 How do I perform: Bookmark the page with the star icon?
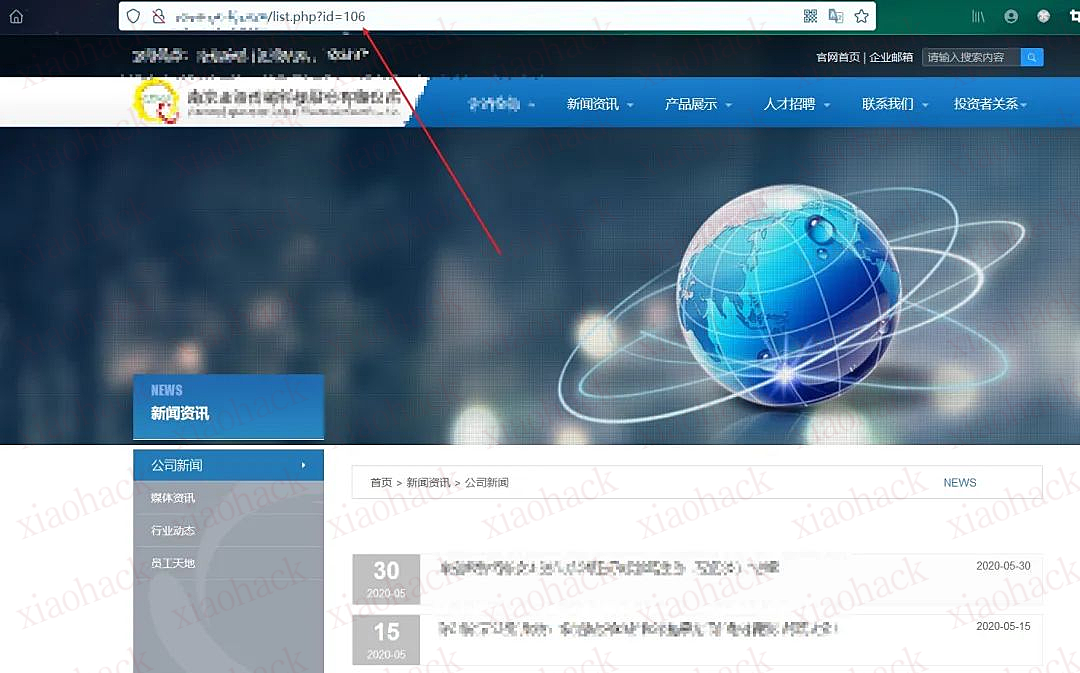click(x=862, y=16)
